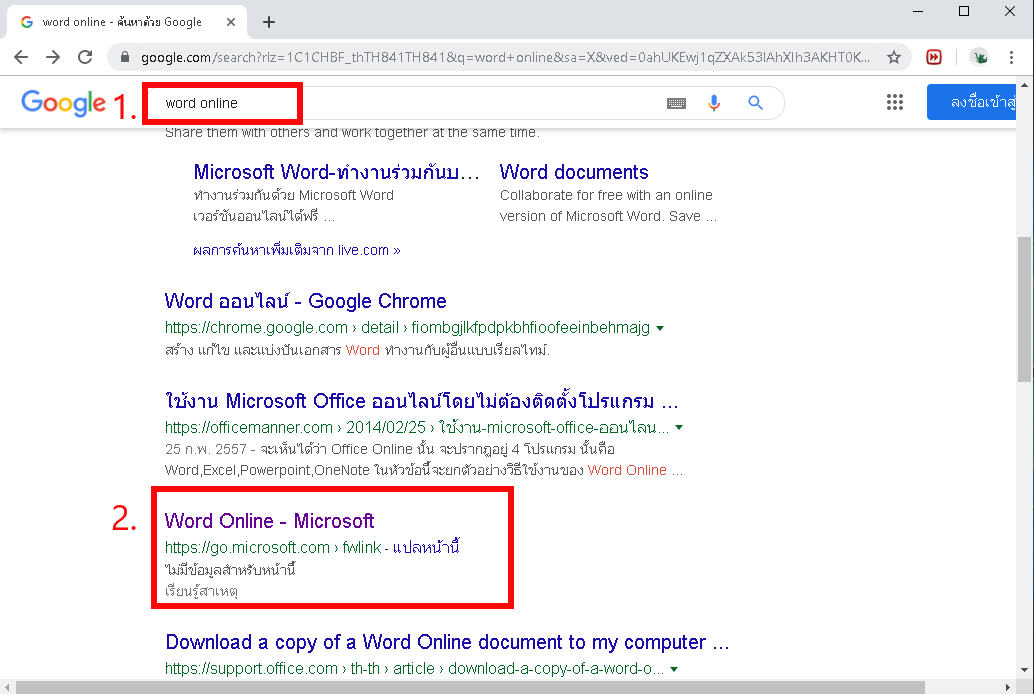
Task: Click the แปลหน้านี้ translate link
Action: (x=426, y=548)
